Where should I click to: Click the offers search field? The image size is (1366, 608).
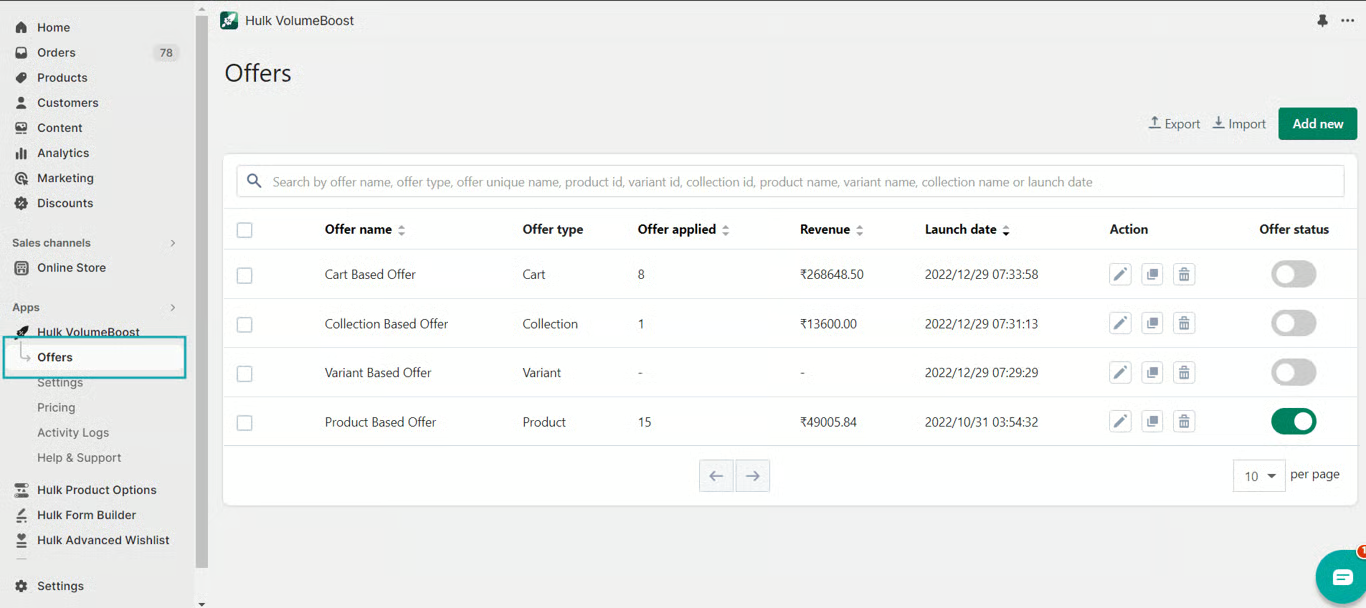(790, 181)
